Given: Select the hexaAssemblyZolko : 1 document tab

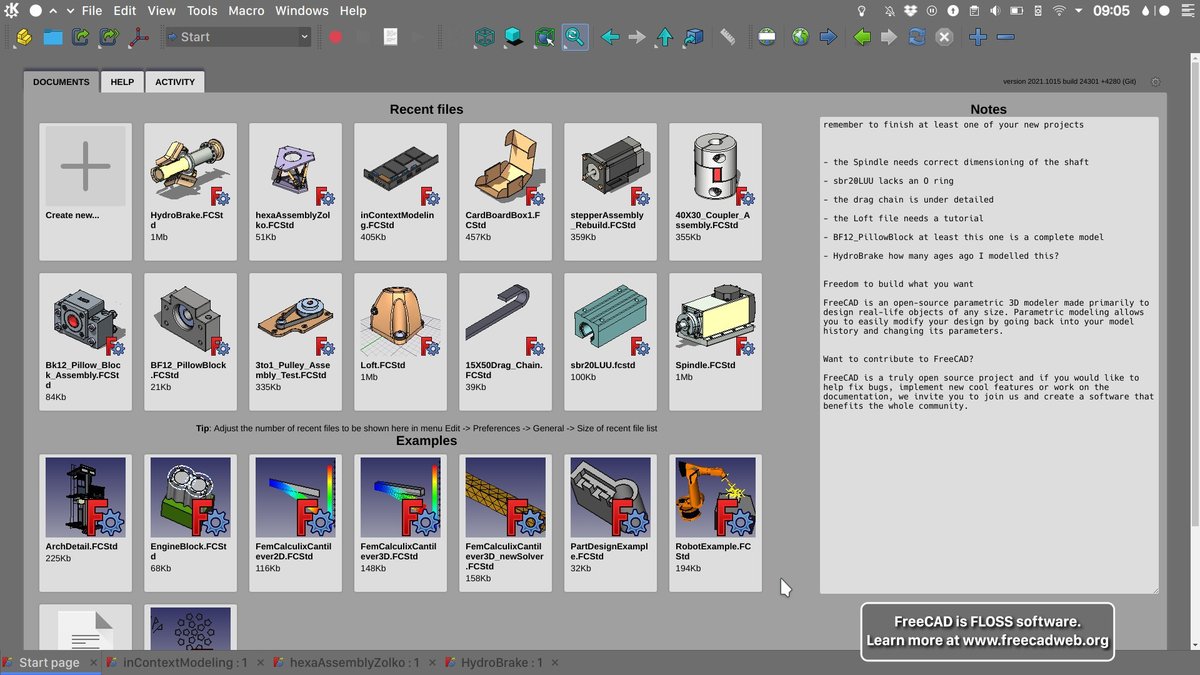Looking at the screenshot, I should click(354, 662).
